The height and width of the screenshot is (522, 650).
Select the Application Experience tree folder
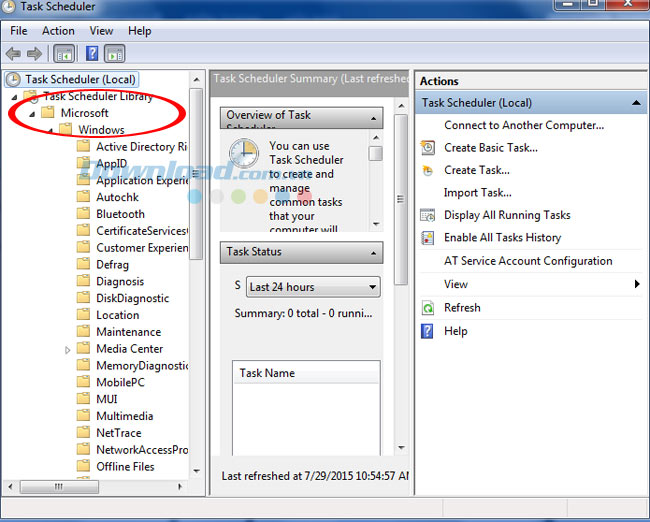coord(142,180)
